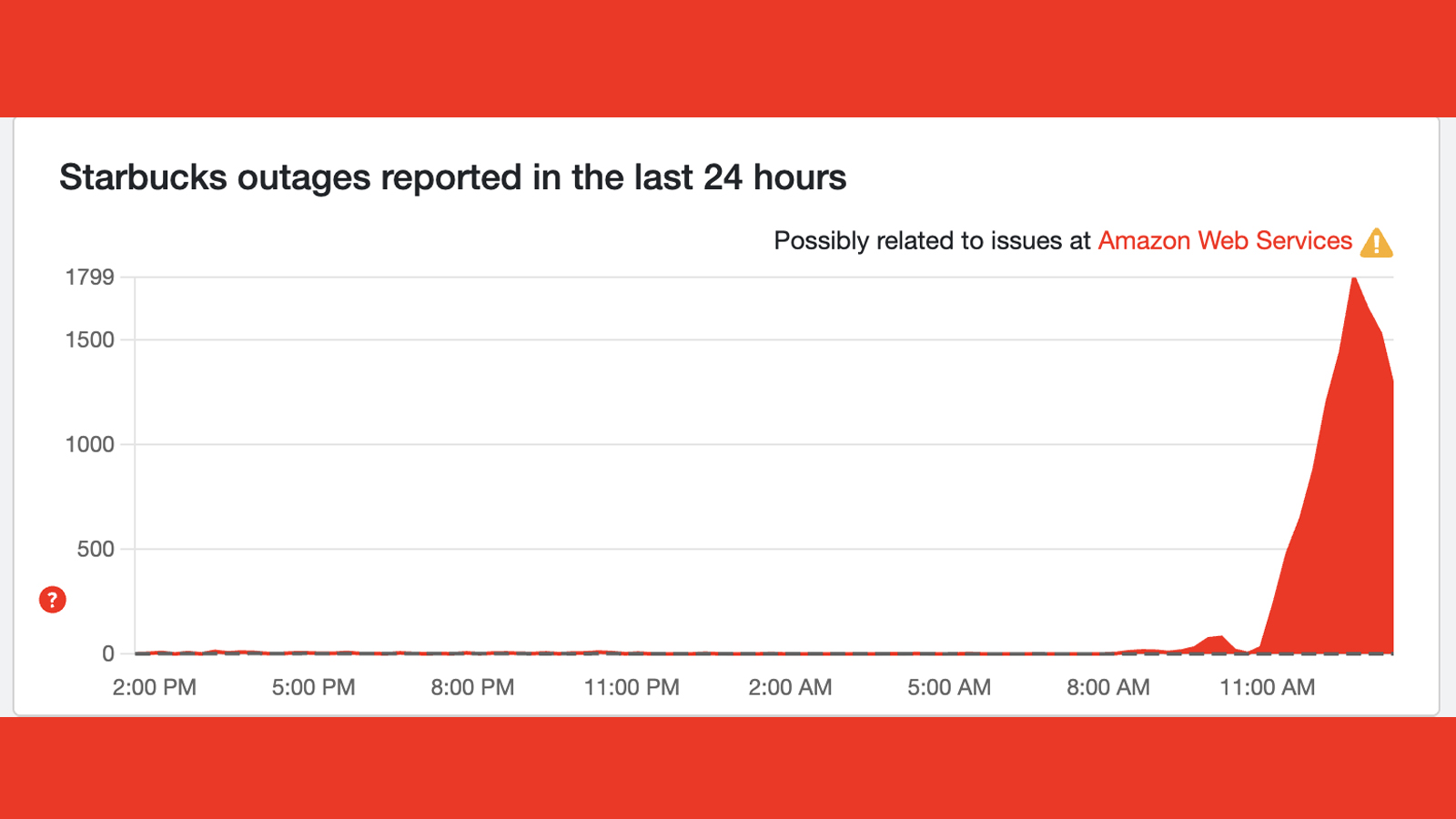The image size is (1456, 819).
Task: Click the peak of the red outage spike
Action: click(x=1354, y=282)
